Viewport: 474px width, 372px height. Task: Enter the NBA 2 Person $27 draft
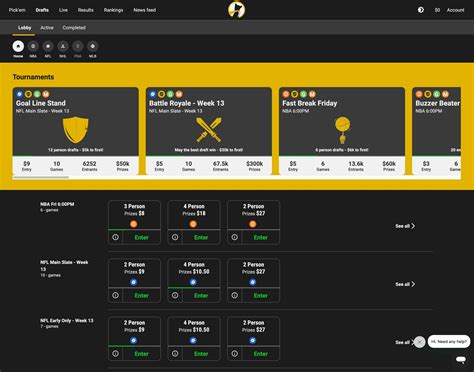261,237
